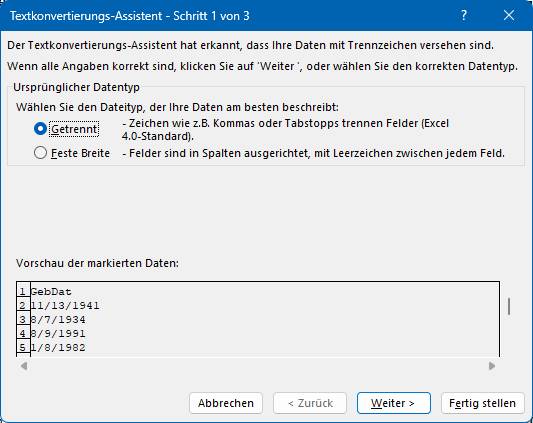Image resolution: width=533 pixels, height=423 pixels.
Task: Click the preview's right scroll arrow
Action: coord(492,366)
